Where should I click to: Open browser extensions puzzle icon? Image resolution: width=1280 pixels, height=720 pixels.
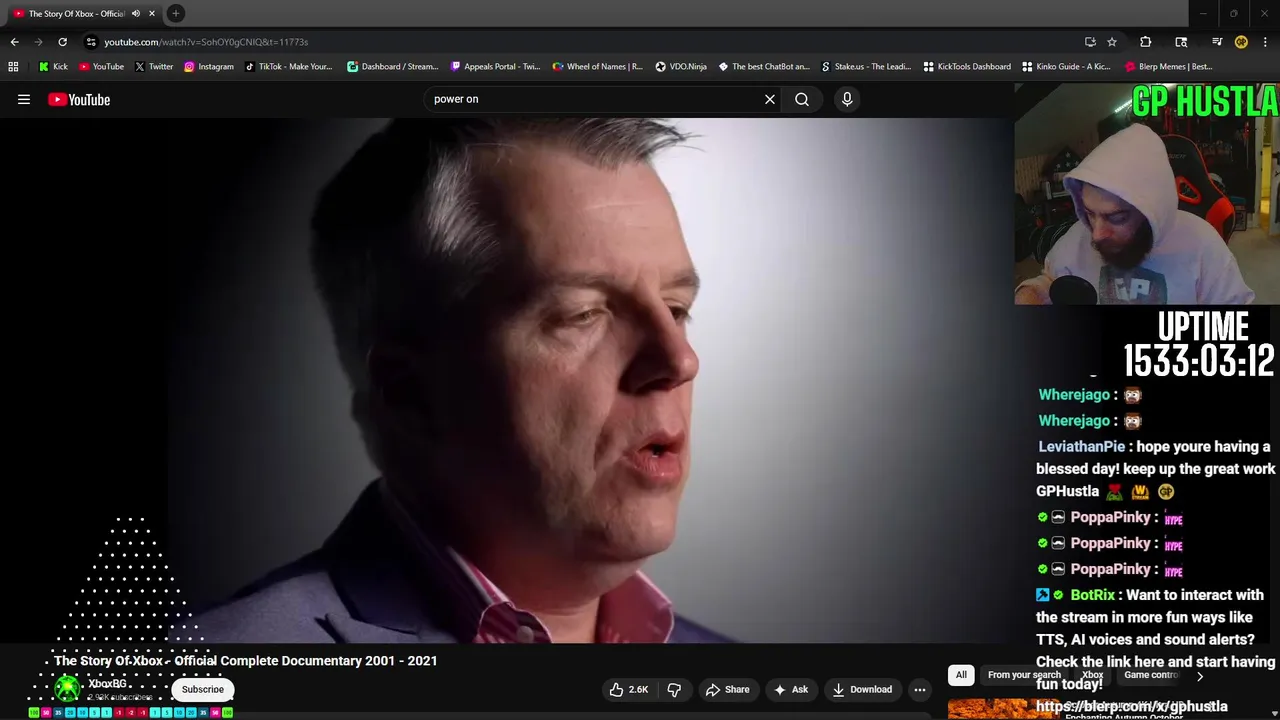click(x=1146, y=42)
